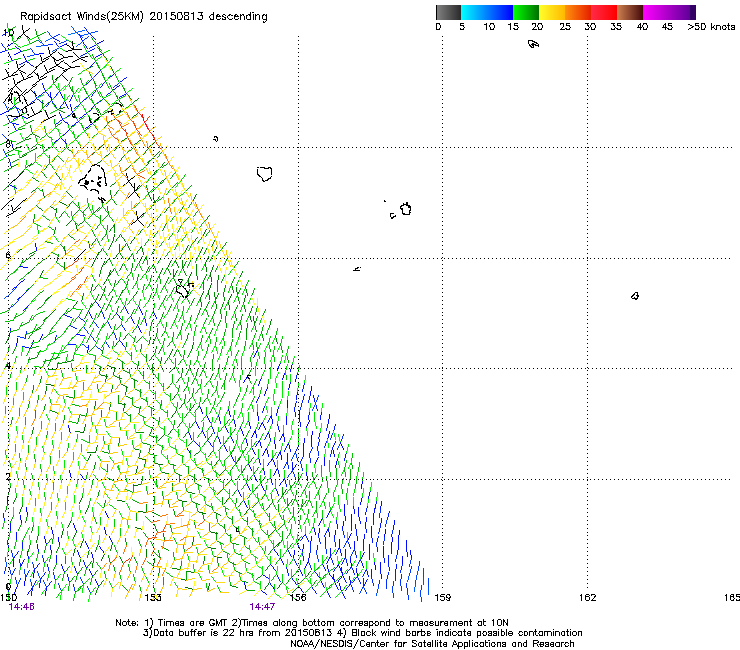
Task: Click the note line starting 'Note: 1) Times are GMT'
Action: pyautogui.click(x=312, y=623)
